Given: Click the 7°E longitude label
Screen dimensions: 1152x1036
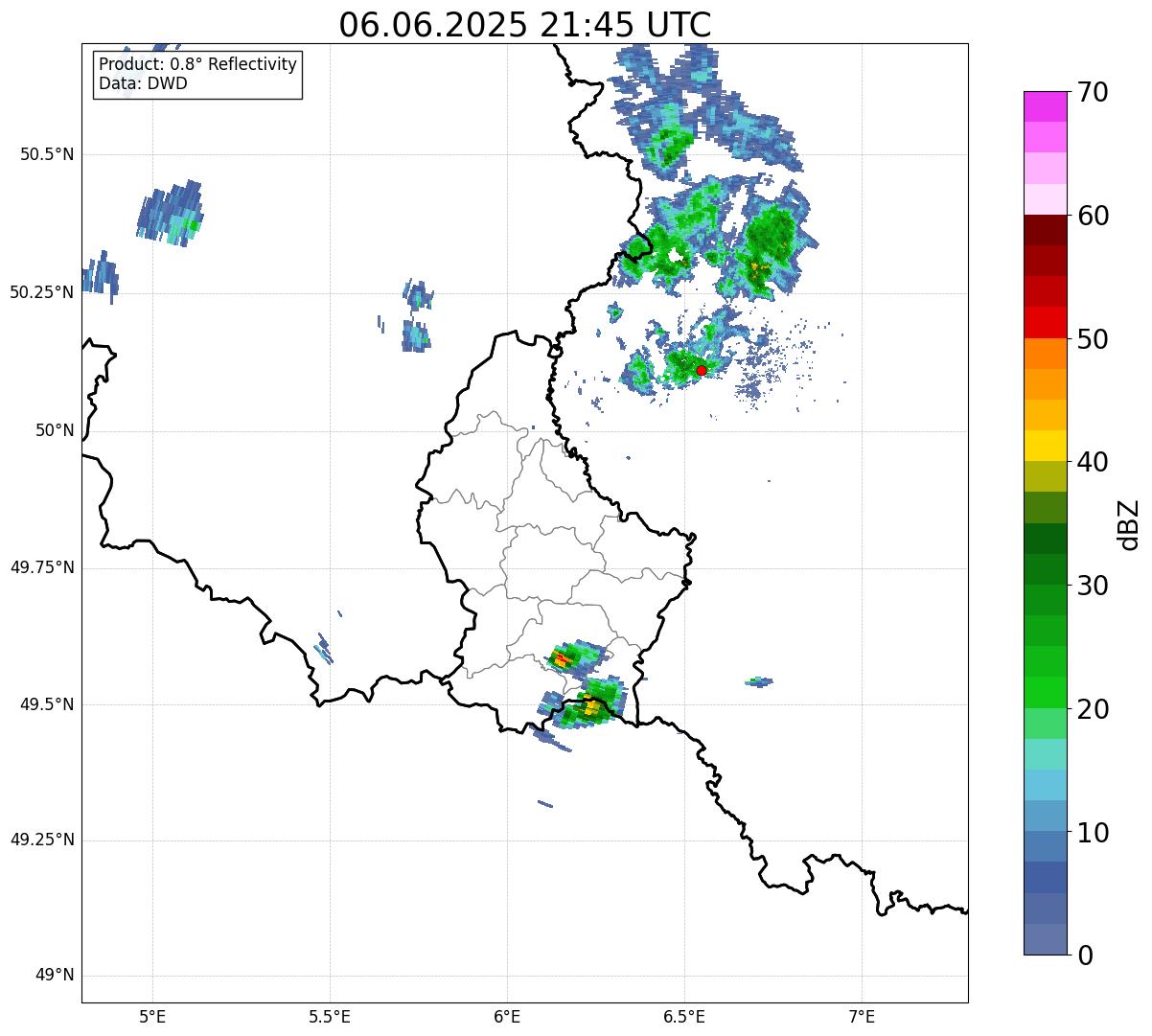Looking at the screenshot, I should click(862, 1017).
